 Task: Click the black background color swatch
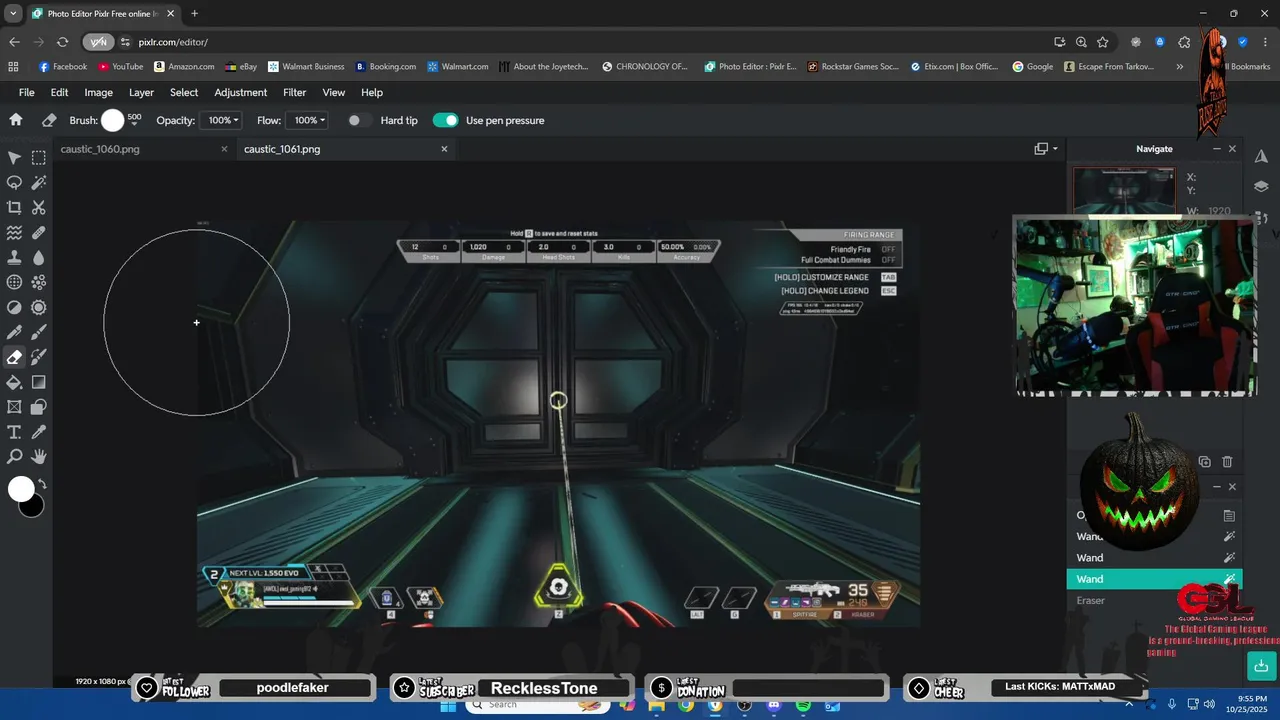(33, 506)
